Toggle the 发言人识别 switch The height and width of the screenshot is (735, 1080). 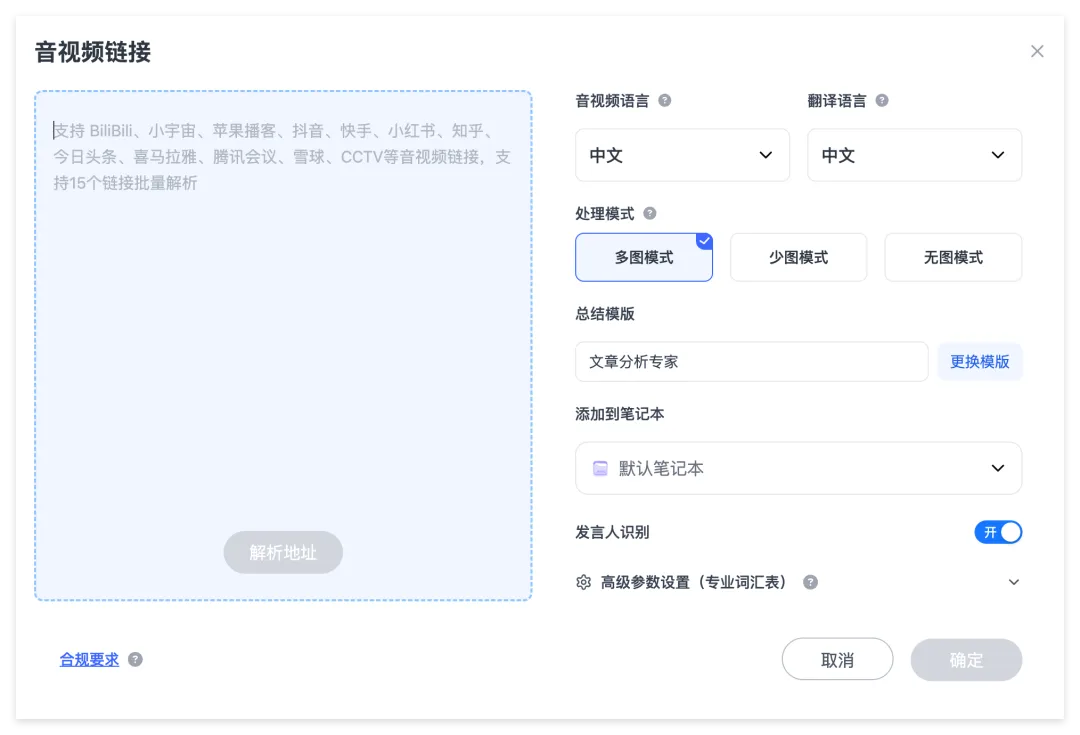998,532
